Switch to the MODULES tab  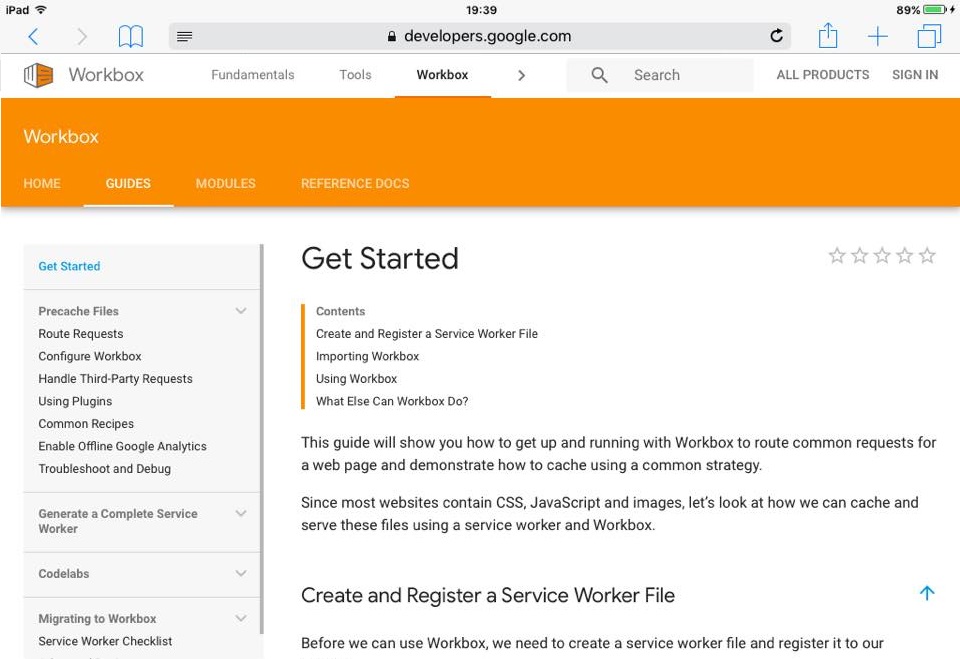pyautogui.click(x=224, y=183)
